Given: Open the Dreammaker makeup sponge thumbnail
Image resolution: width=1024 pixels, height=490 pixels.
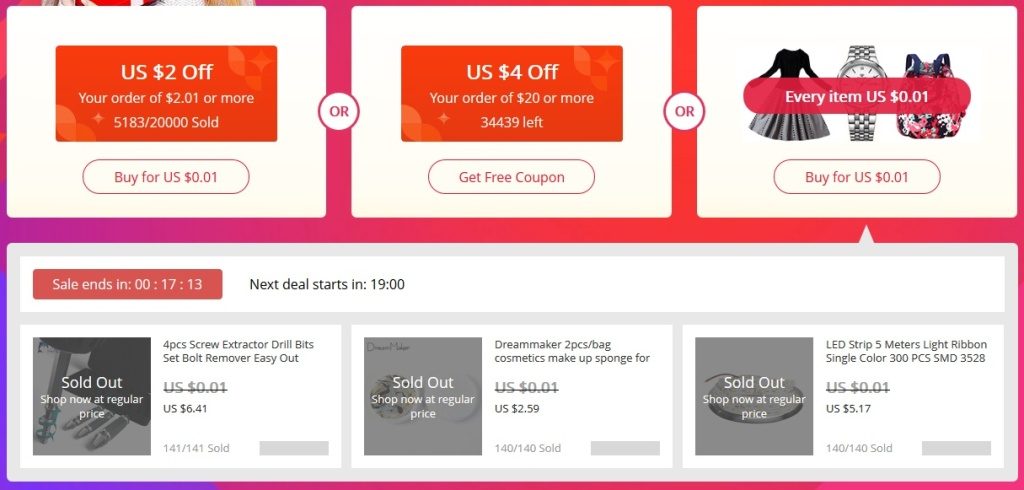Looking at the screenshot, I should point(423,396).
